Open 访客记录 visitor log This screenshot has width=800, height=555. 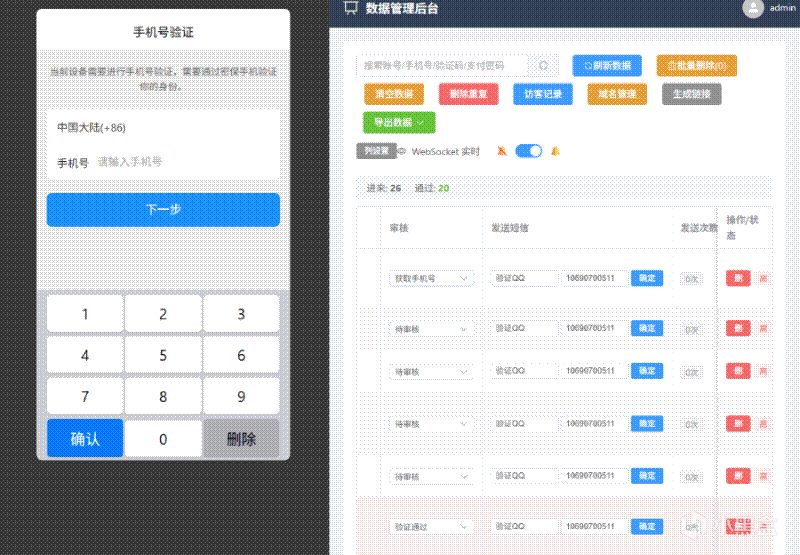pyautogui.click(x=543, y=94)
